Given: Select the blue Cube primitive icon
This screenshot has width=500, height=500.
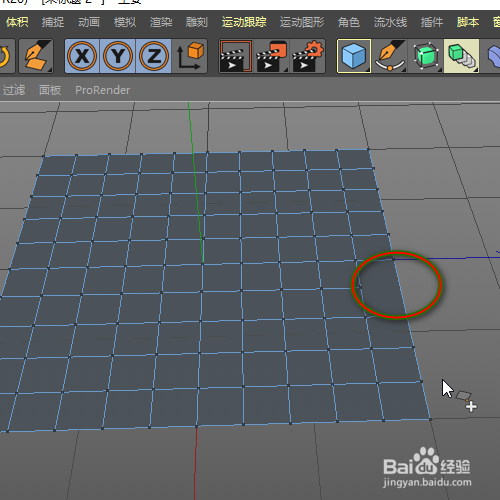Looking at the screenshot, I should coord(354,56).
